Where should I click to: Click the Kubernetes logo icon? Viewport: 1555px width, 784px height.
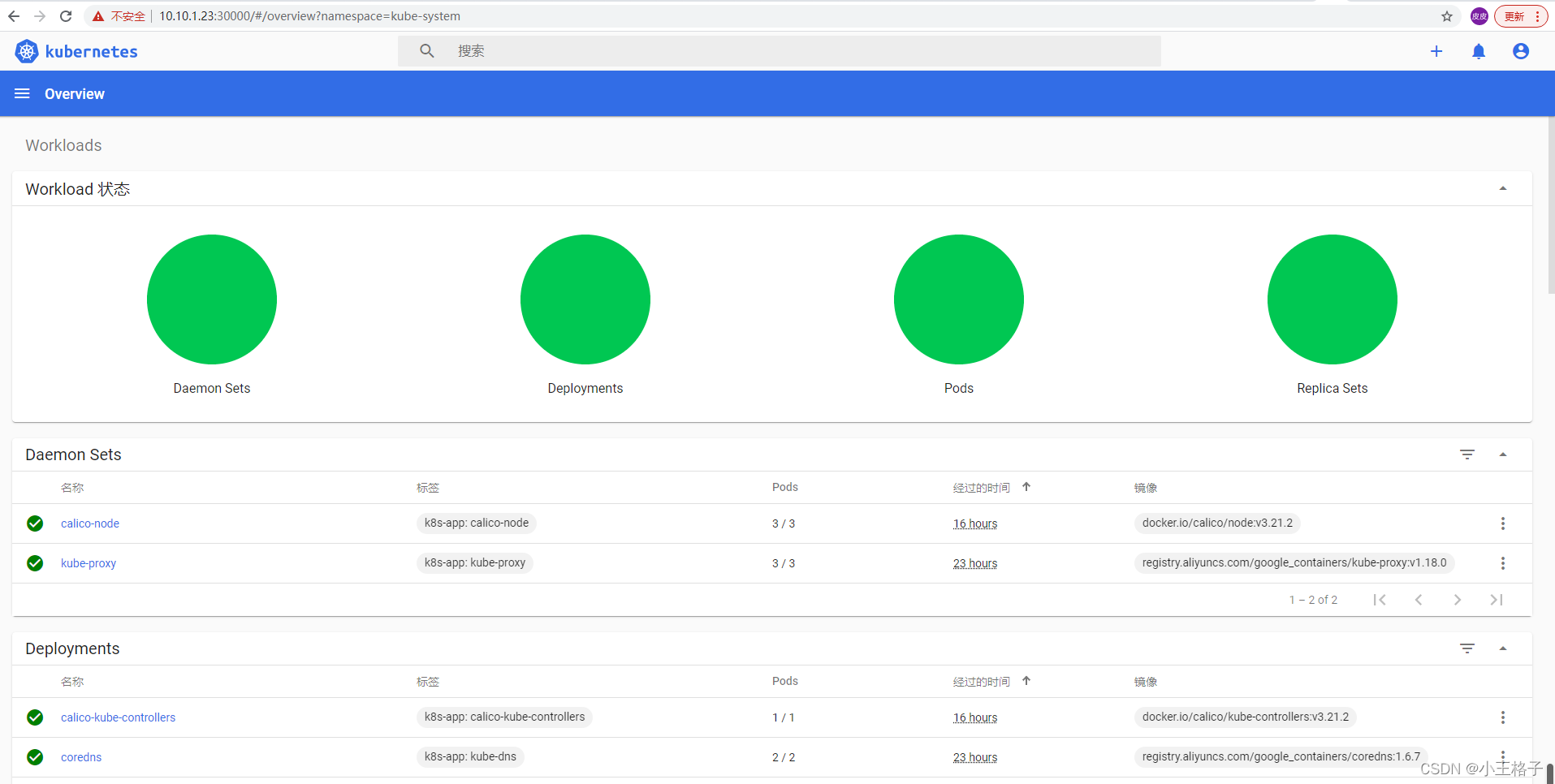27,51
